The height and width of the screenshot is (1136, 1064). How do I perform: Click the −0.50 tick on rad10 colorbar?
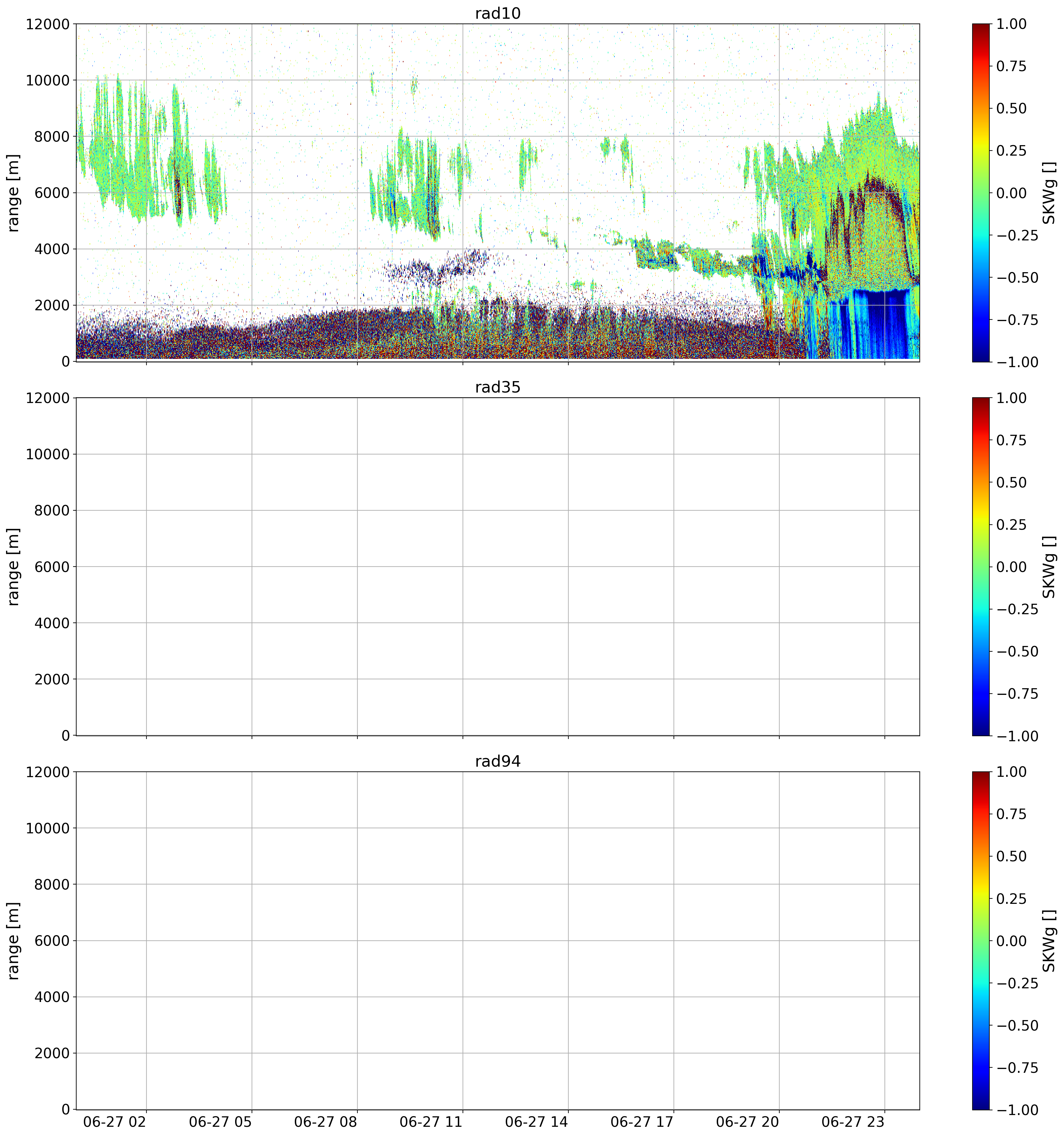click(x=1017, y=277)
